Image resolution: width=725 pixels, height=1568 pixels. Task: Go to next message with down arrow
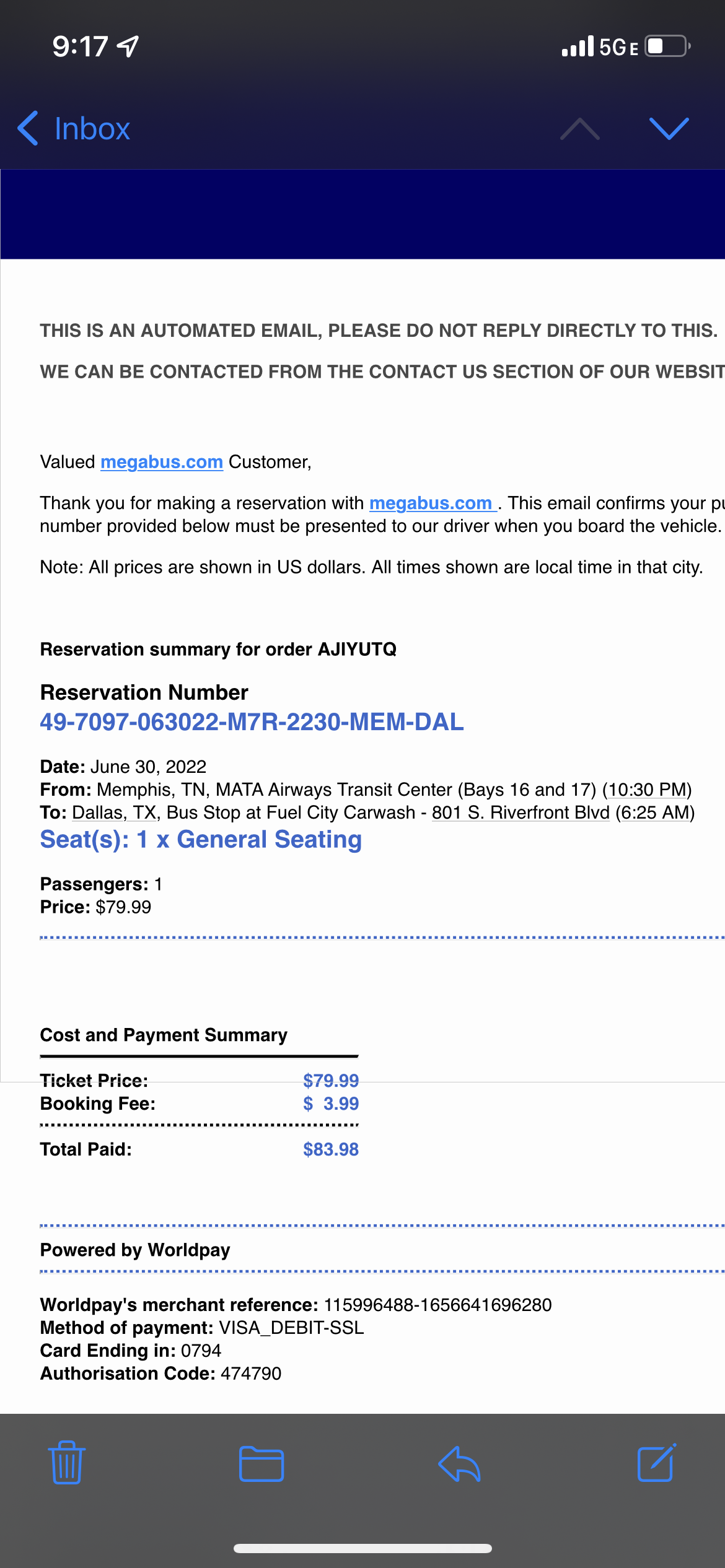tap(669, 128)
